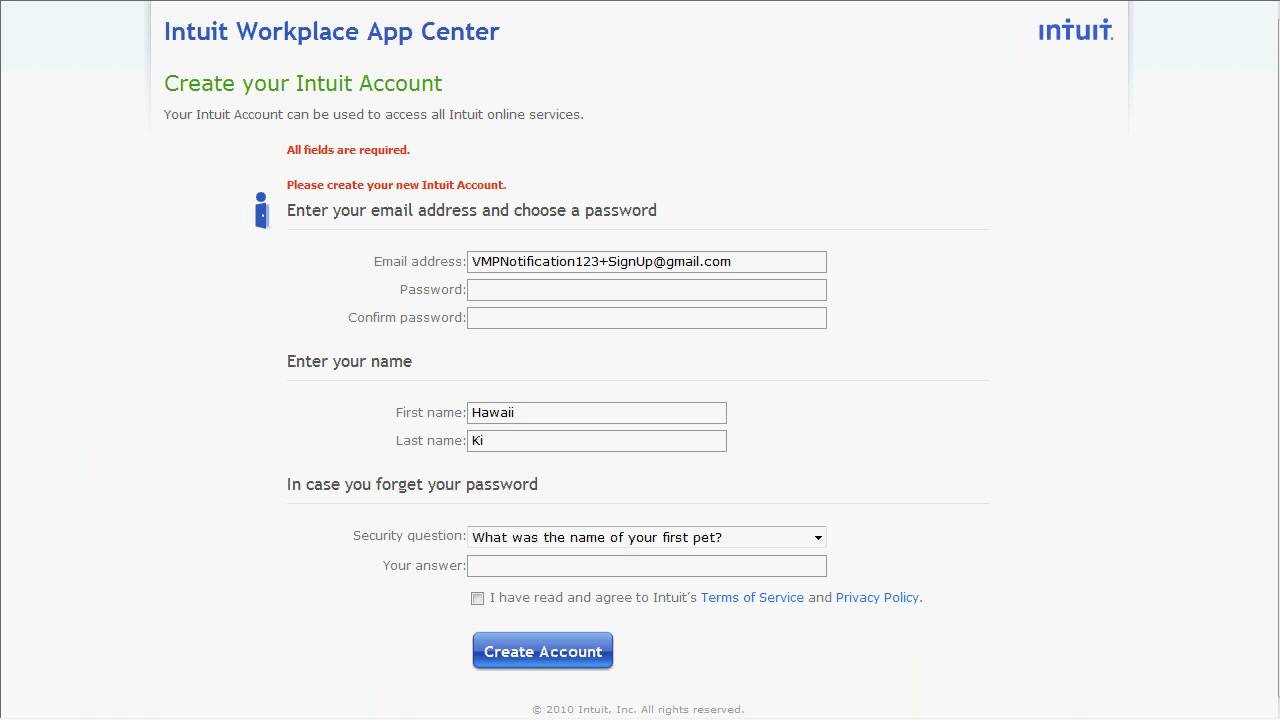Click the Intuit logo
This screenshot has height=720, width=1280.
(1076, 30)
